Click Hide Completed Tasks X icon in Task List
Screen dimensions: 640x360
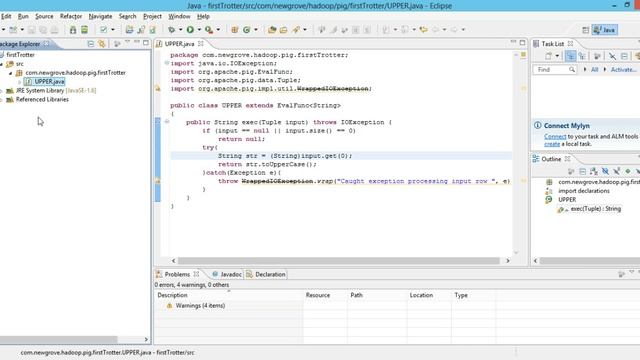(x=612, y=56)
